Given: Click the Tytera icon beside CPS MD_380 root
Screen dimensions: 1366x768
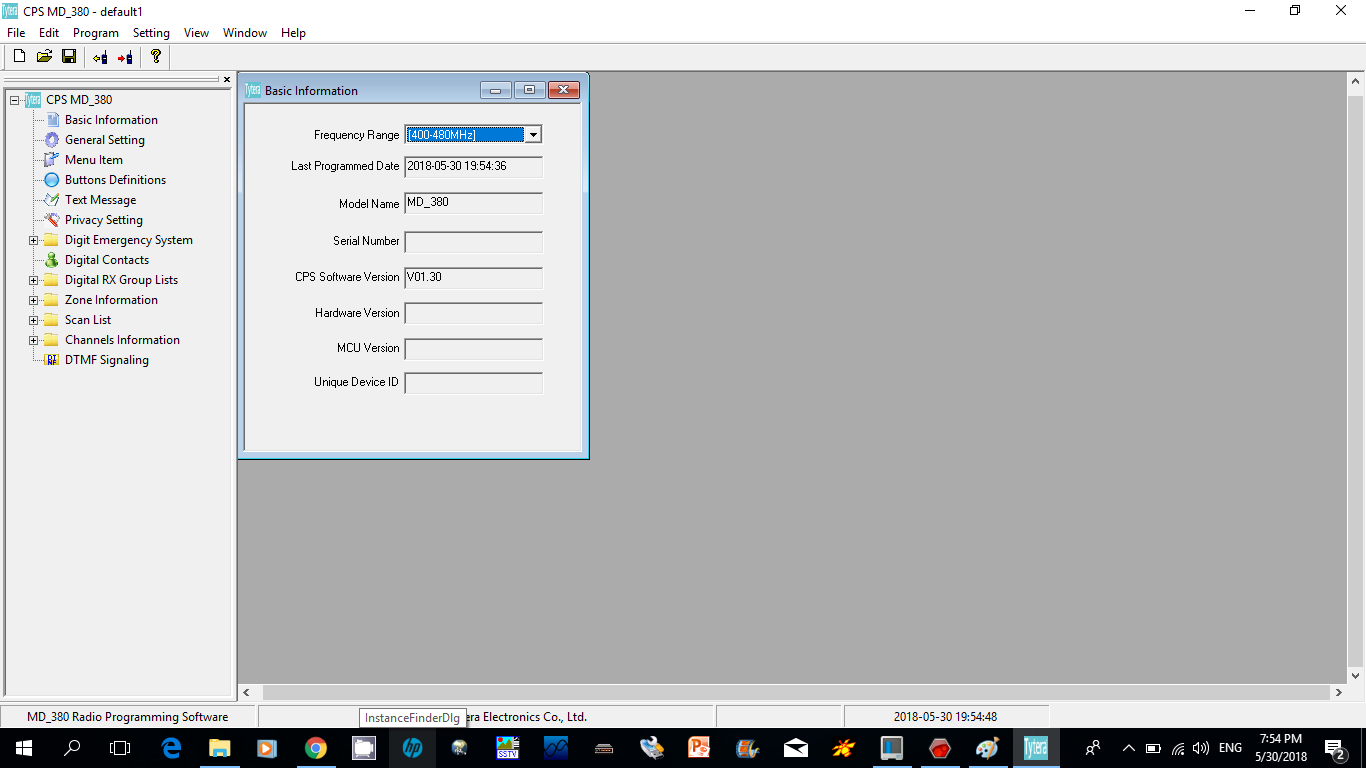Looking at the screenshot, I should [33, 100].
